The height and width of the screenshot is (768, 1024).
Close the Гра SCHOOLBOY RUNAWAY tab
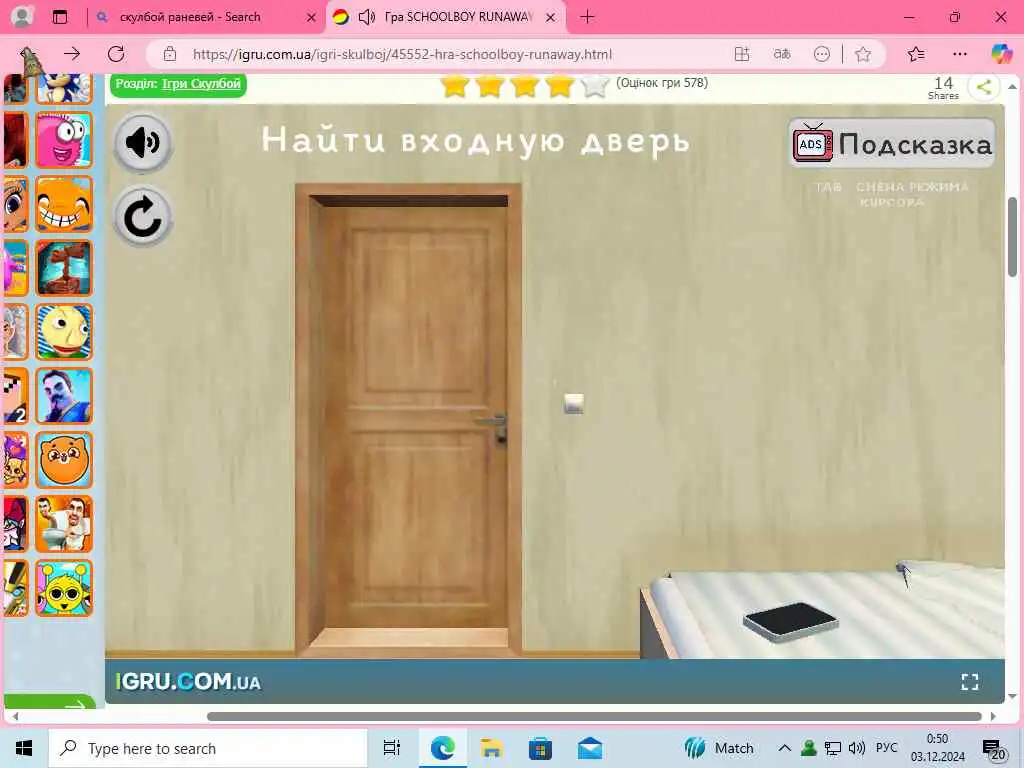pos(551,18)
